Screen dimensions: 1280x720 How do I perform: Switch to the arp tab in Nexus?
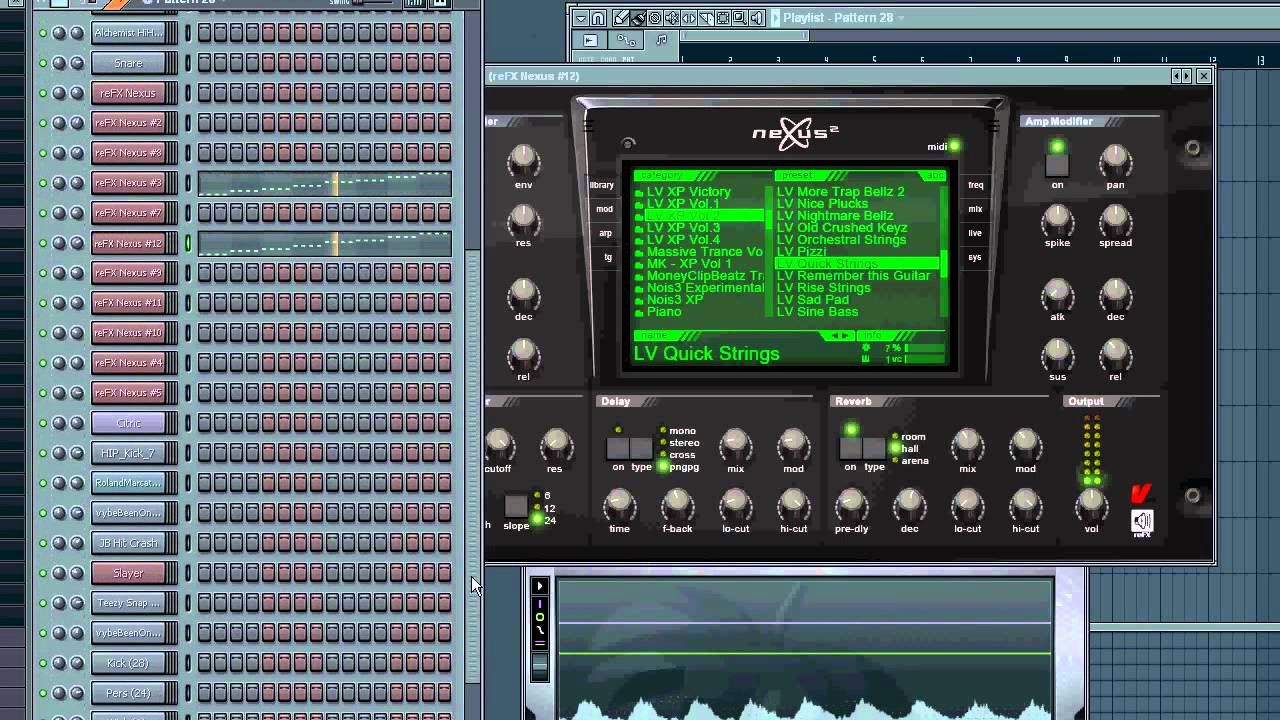click(605, 233)
